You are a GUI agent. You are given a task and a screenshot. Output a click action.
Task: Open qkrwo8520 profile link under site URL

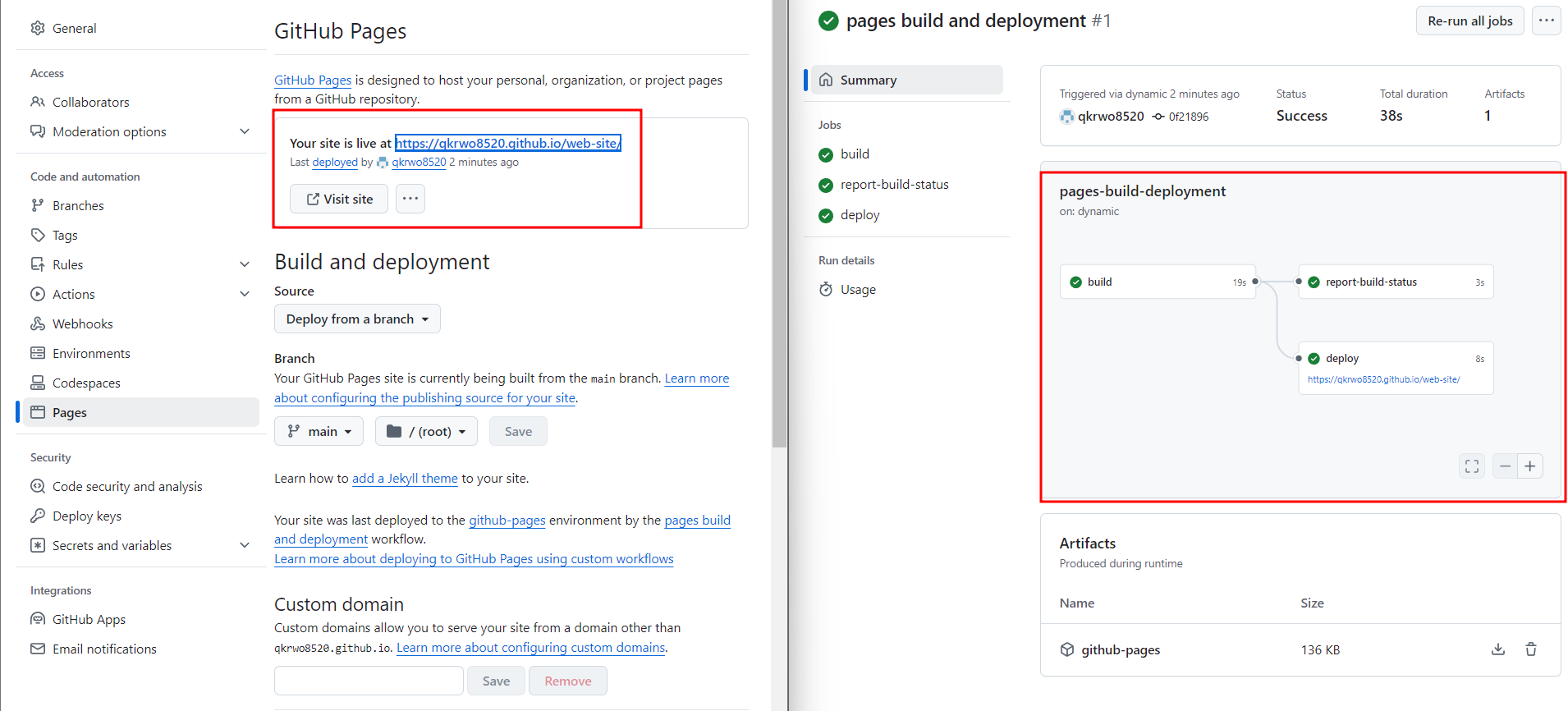point(419,162)
